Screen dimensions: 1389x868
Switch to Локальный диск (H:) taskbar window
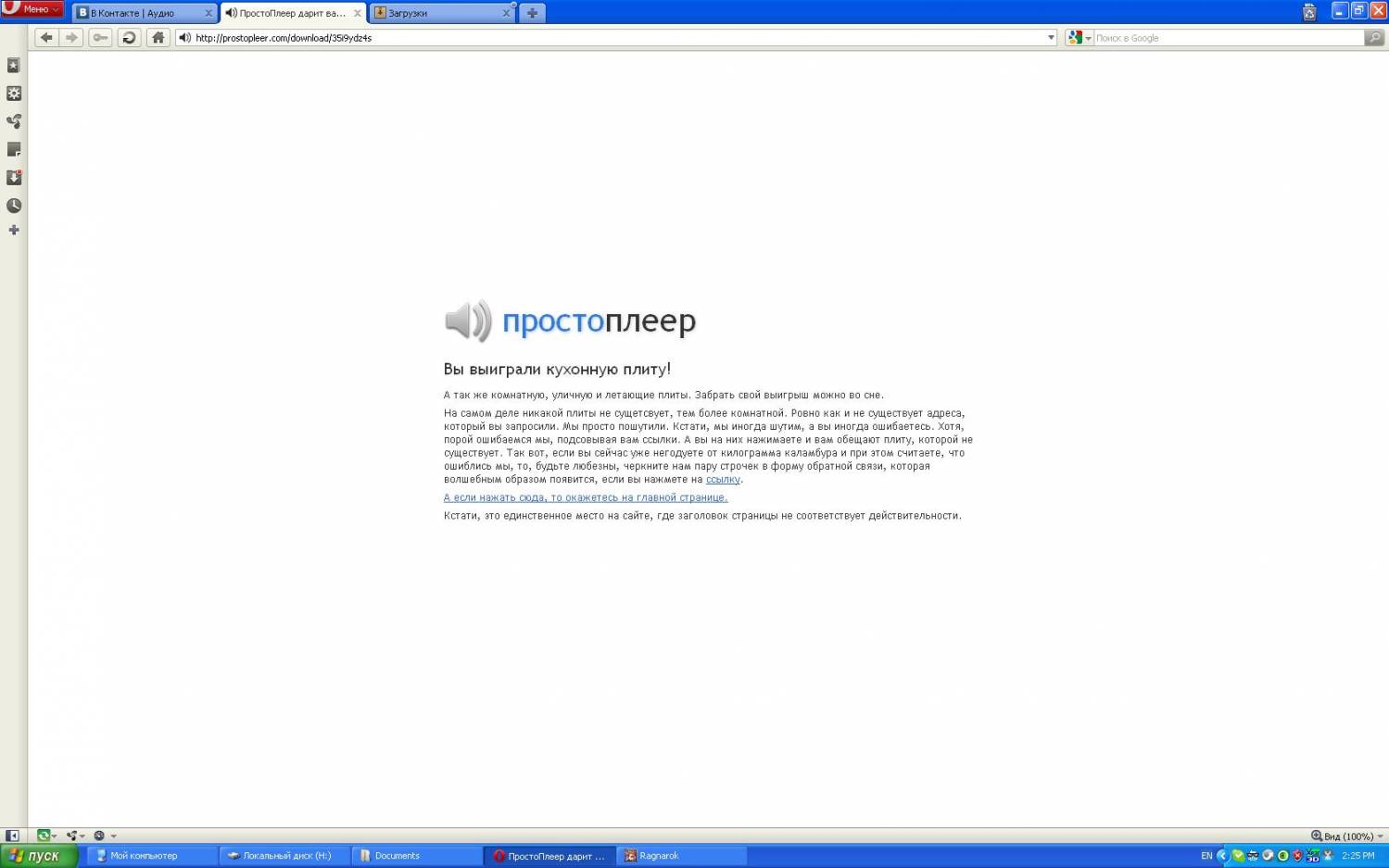285,856
